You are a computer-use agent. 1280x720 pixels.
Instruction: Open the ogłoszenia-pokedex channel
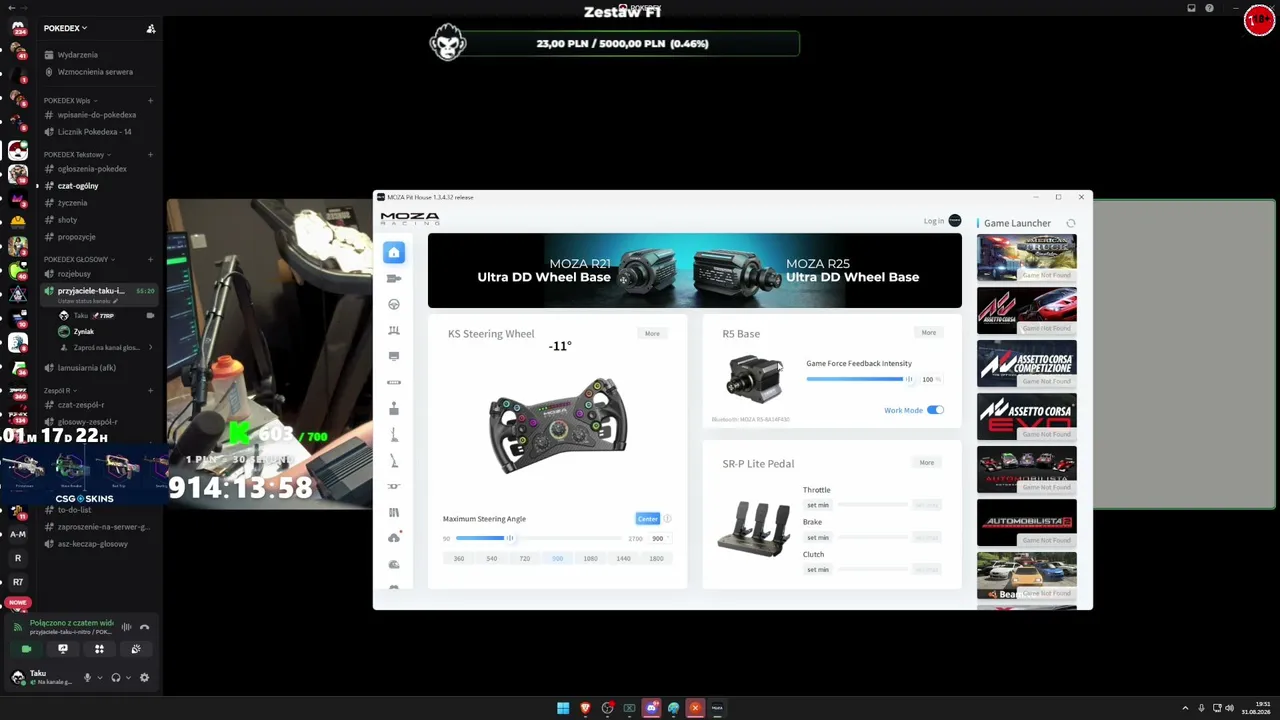point(92,169)
